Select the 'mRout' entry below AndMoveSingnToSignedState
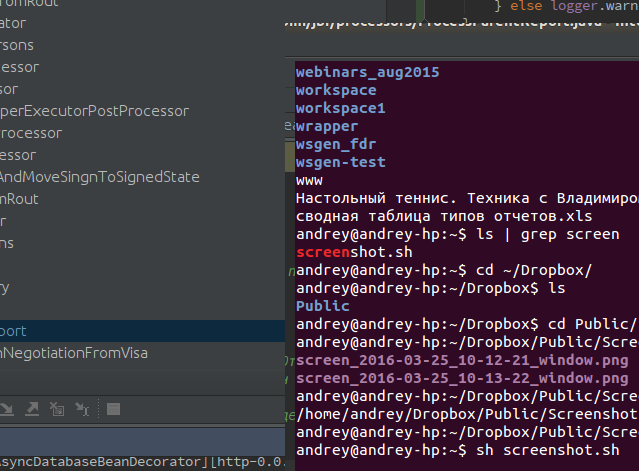This screenshot has width=639, height=471. click(x=19, y=199)
